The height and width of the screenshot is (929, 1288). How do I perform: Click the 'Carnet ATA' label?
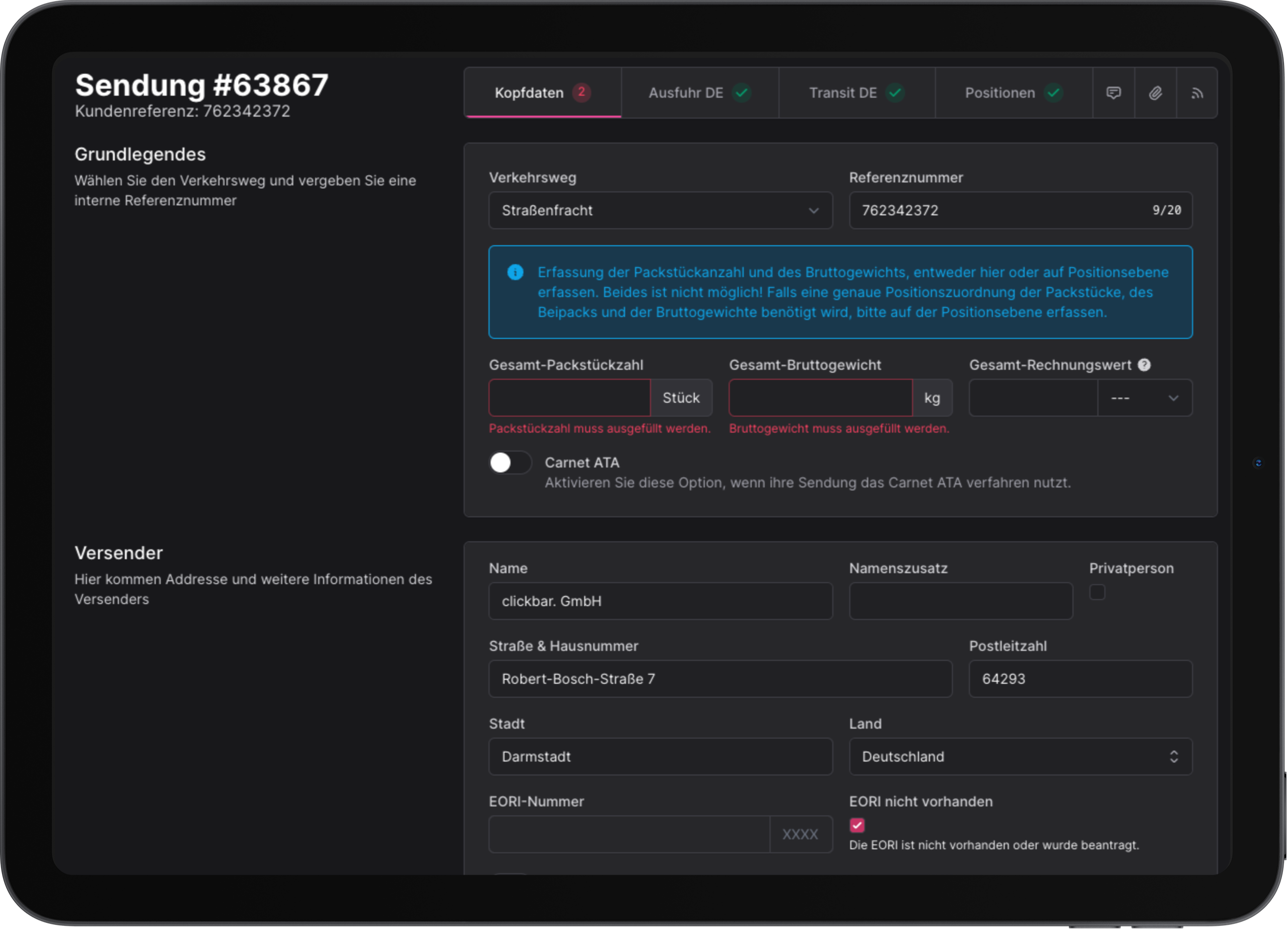582,463
